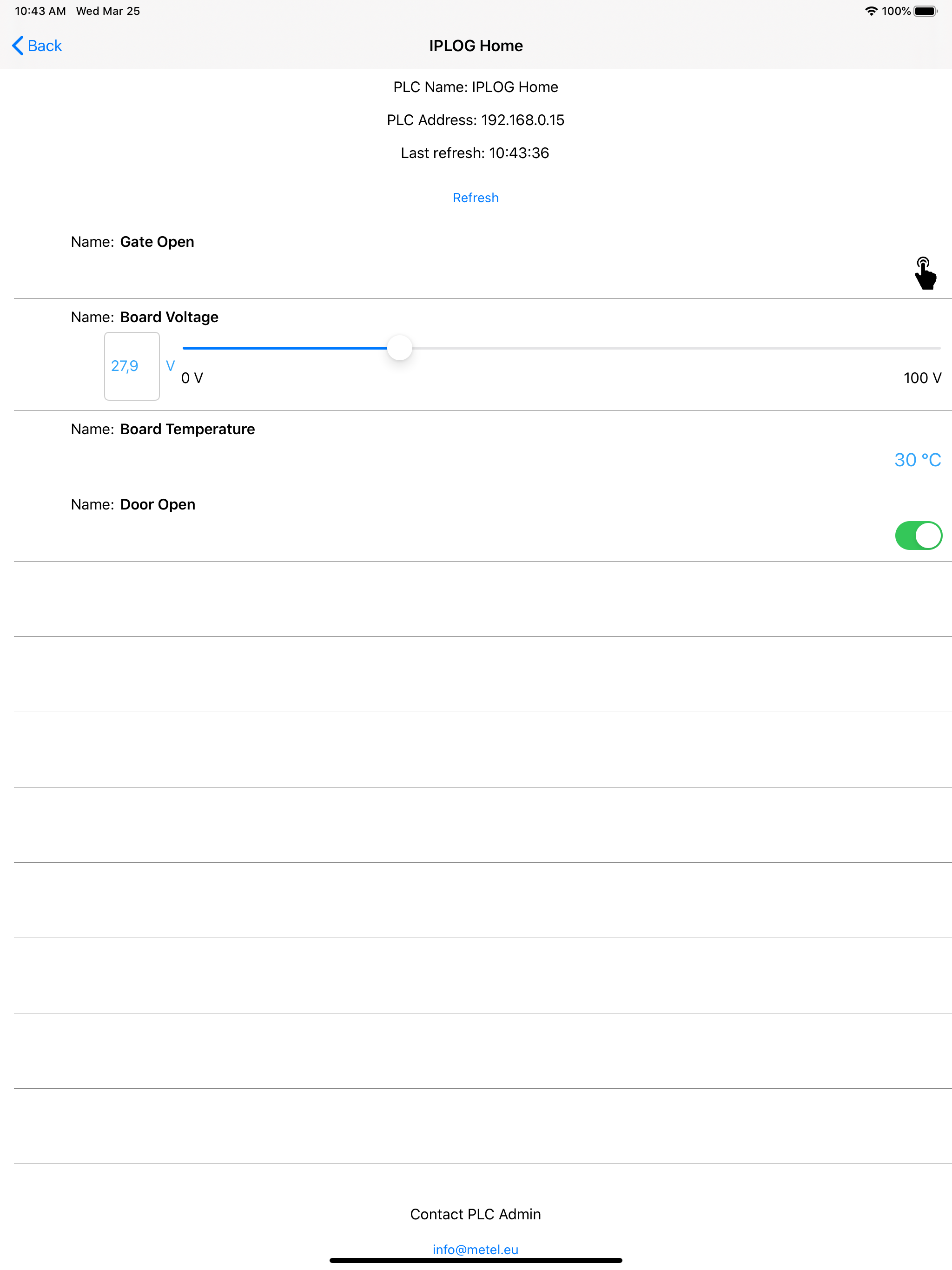Click the home indicator bar
The height and width of the screenshot is (1270, 952).
(476, 1260)
